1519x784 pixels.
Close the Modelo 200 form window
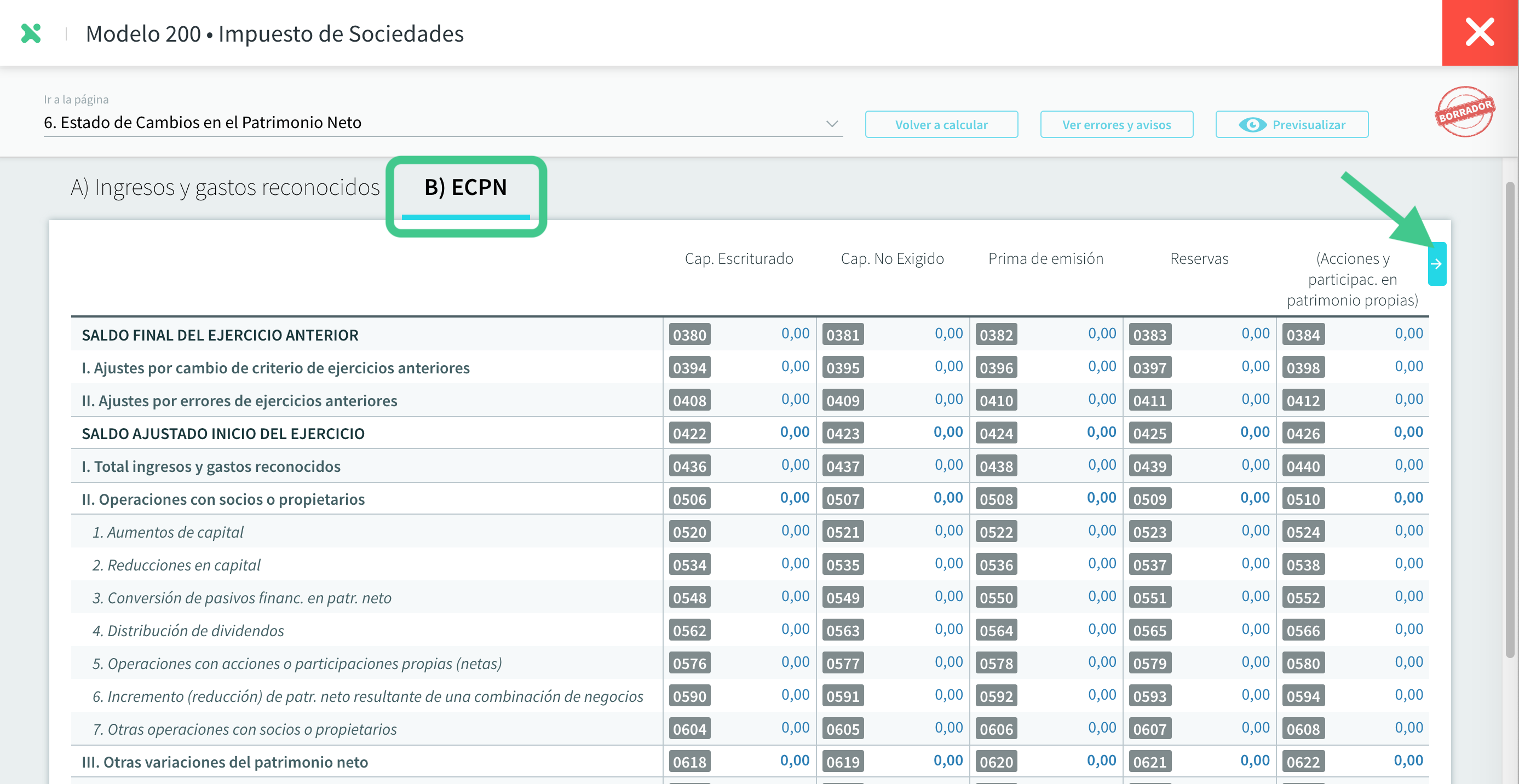(x=1479, y=32)
